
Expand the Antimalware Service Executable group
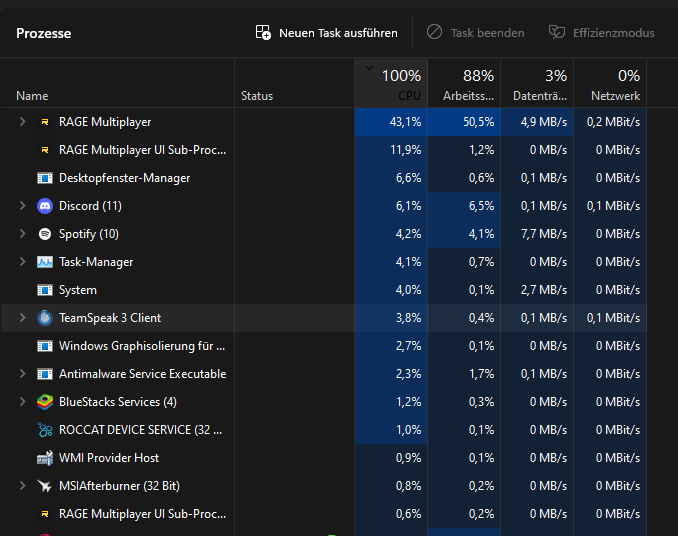(x=22, y=374)
